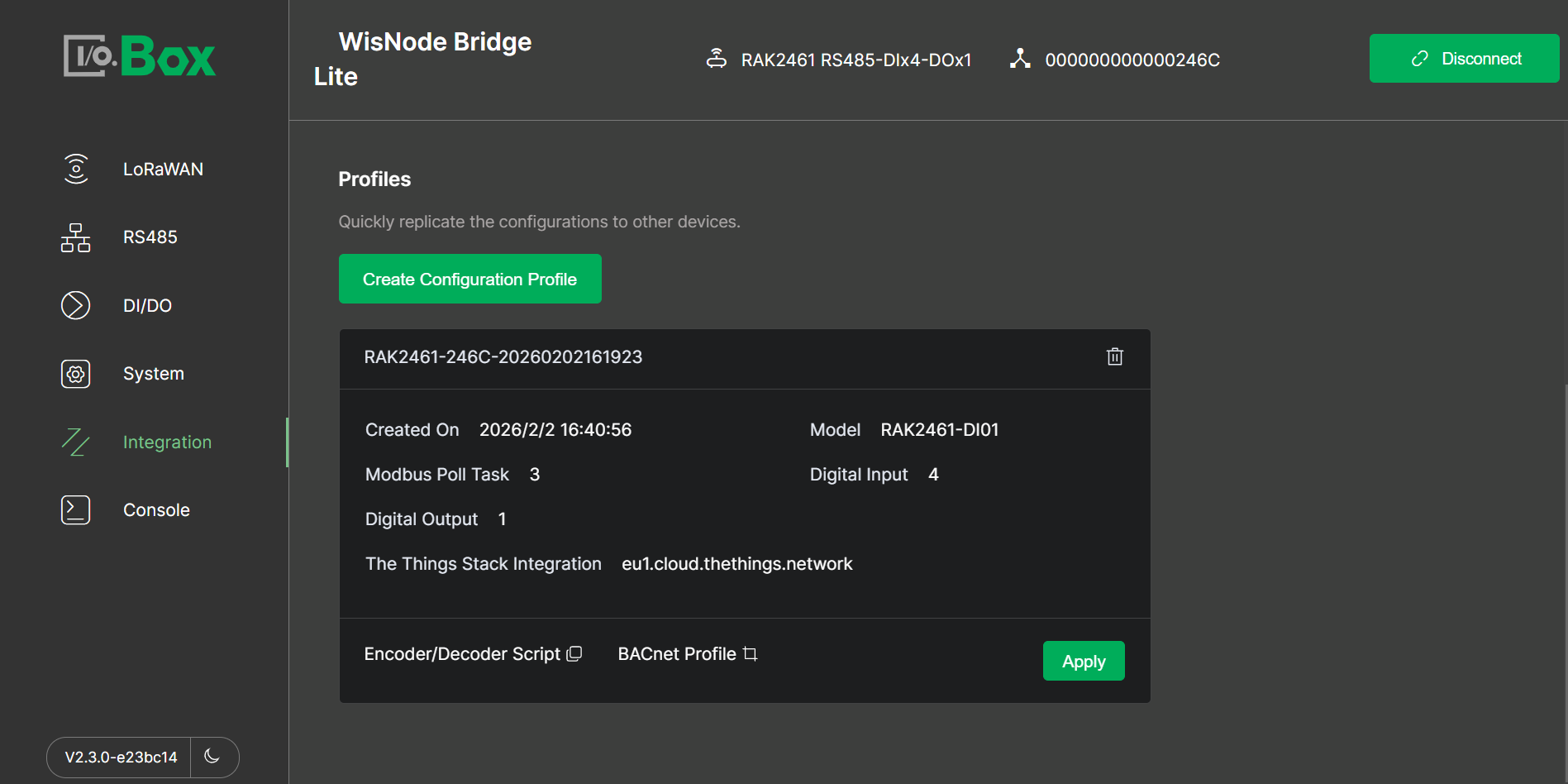This screenshot has height=784, width=1568.
Task: Copy Encoder/Decoder Script via copy icon
Action: (x=574, y=654)
